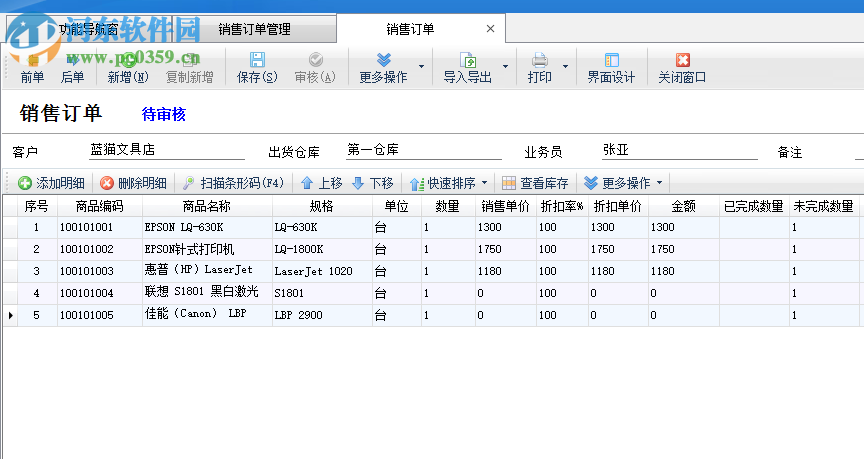Go to next order (后单)
This screenshot has height=459, width=864.
(x=72, y=68)
